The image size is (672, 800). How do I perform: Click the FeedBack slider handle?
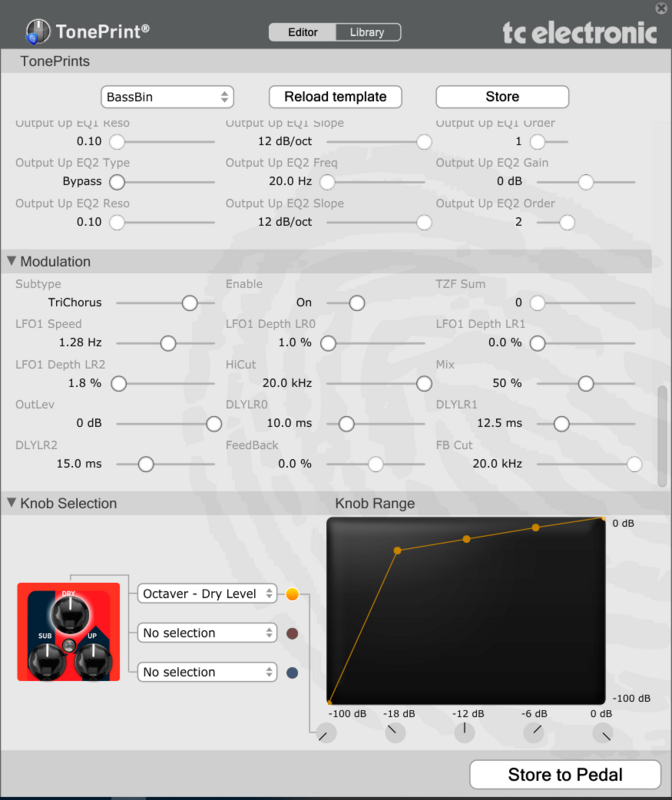[376, 464]
